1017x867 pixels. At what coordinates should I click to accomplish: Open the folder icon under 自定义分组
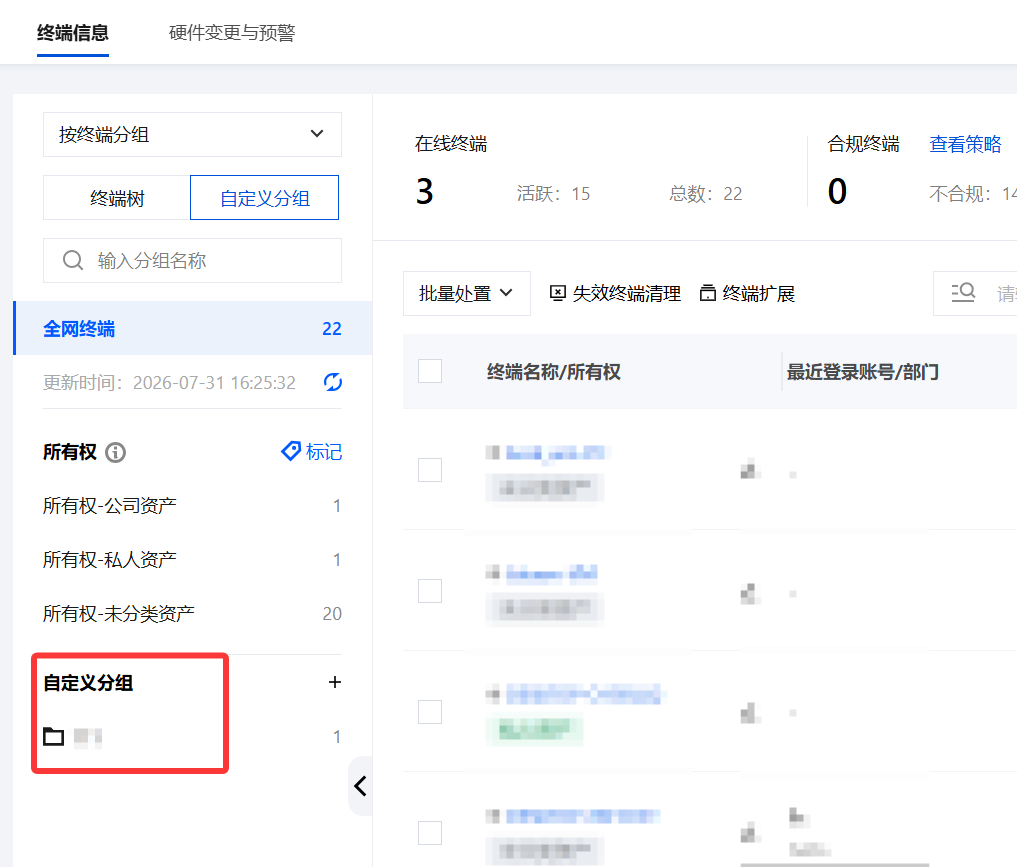[x=53, y=737]
